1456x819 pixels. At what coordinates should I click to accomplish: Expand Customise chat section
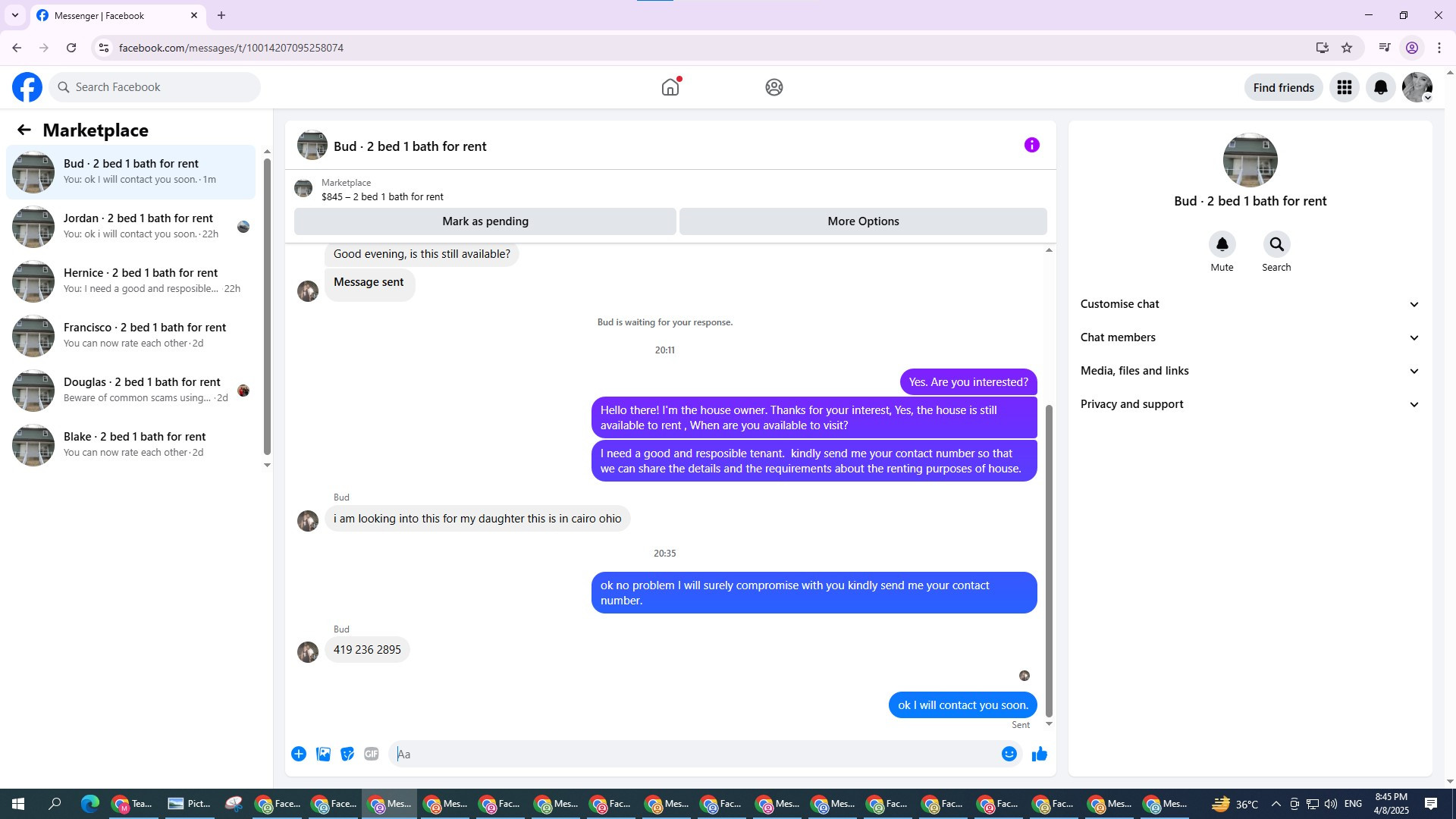(1249, 304)
